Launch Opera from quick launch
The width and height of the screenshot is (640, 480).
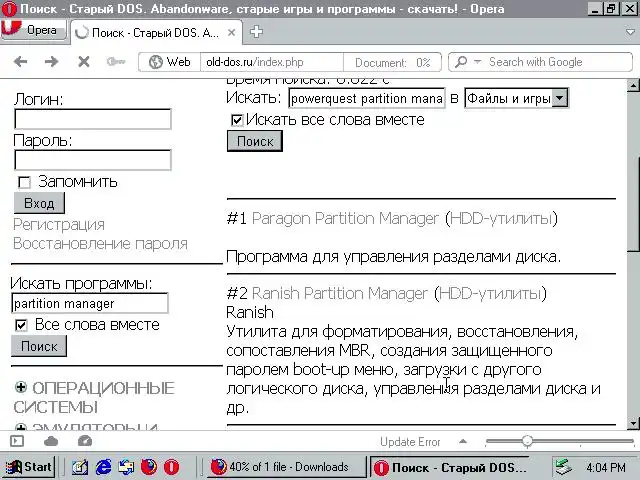coord(171,467)
